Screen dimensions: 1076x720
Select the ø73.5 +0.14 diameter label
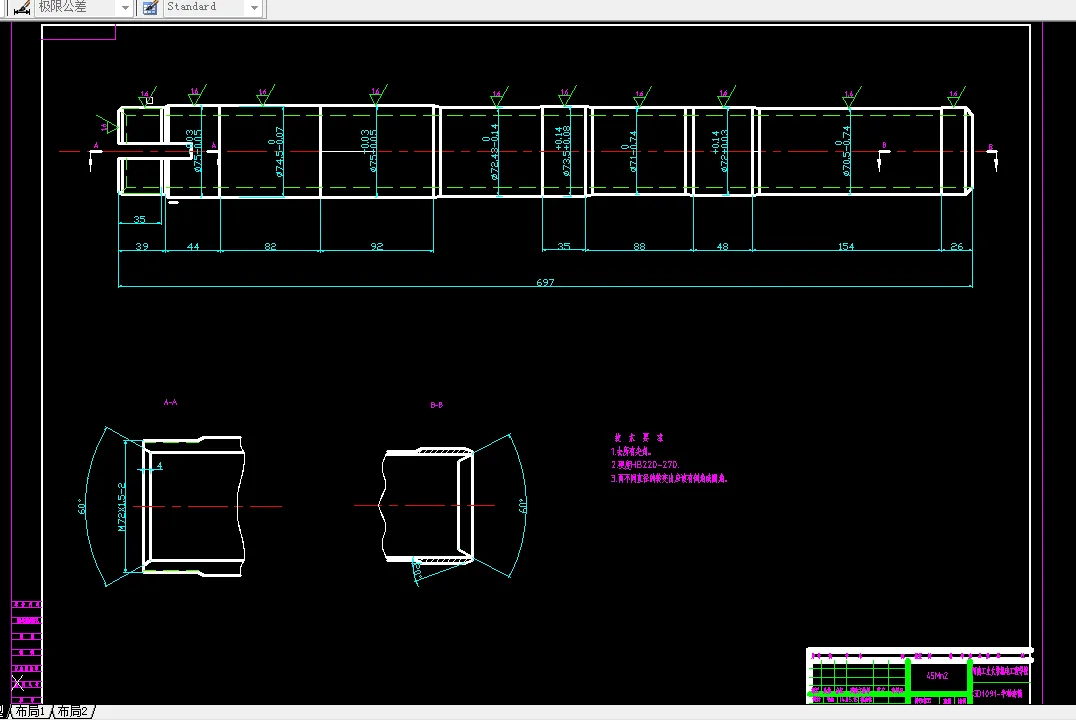[x=563, y=151]
